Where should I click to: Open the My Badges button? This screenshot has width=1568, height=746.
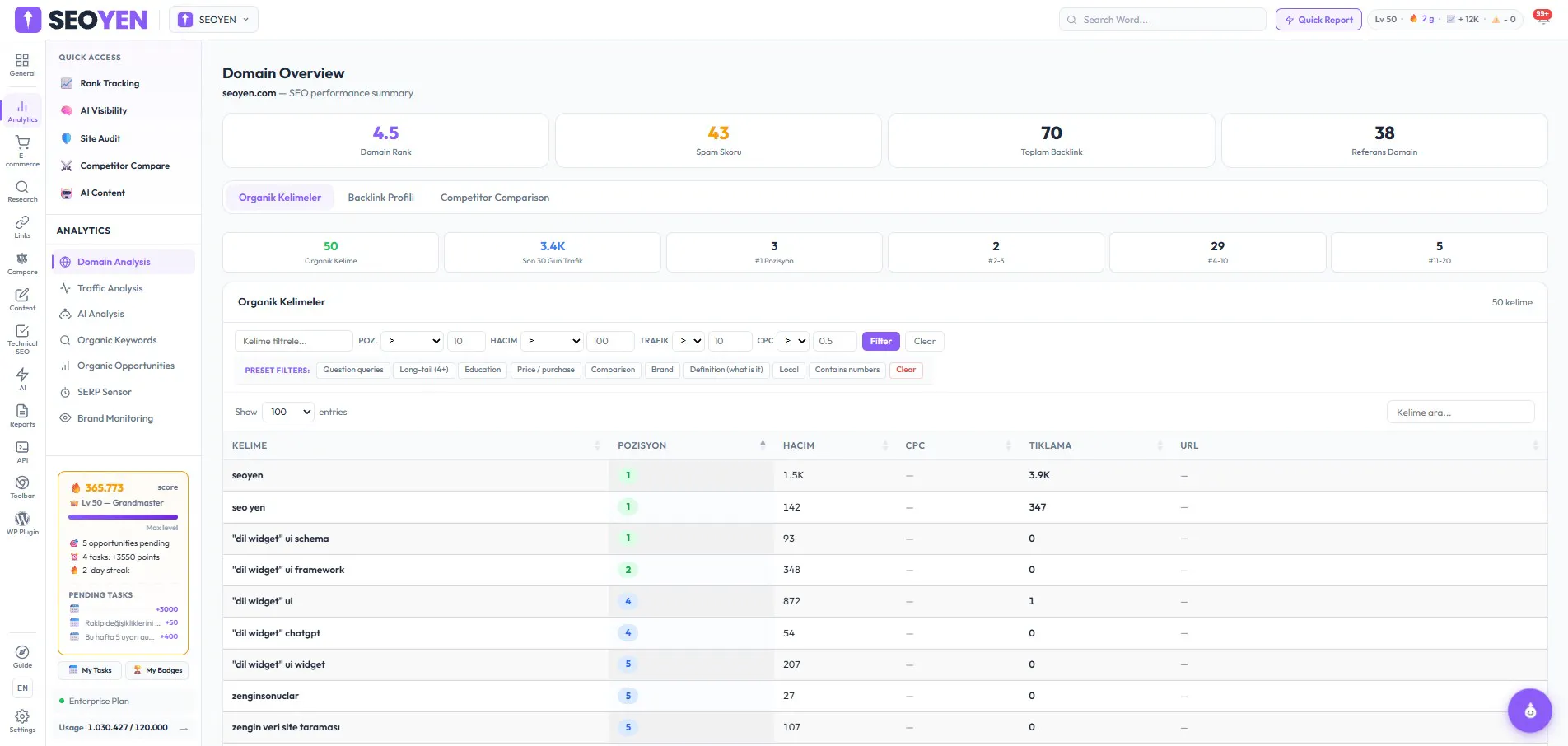click(x=157, y=670)
